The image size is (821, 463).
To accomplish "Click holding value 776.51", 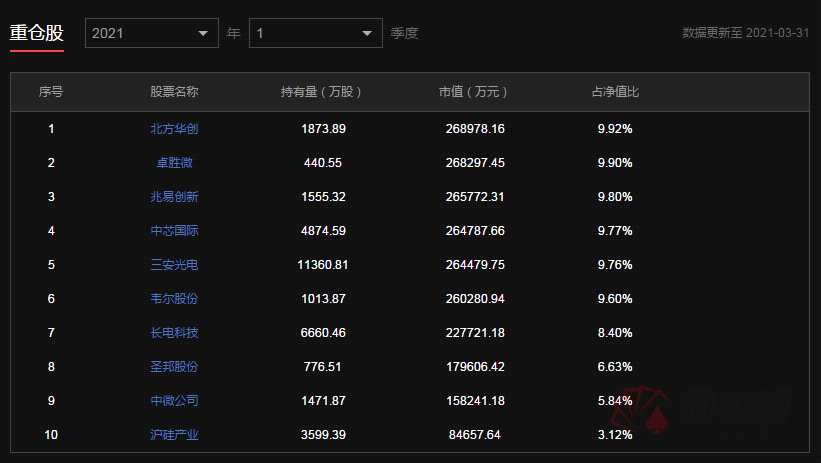I will click(x=323, y=367).
